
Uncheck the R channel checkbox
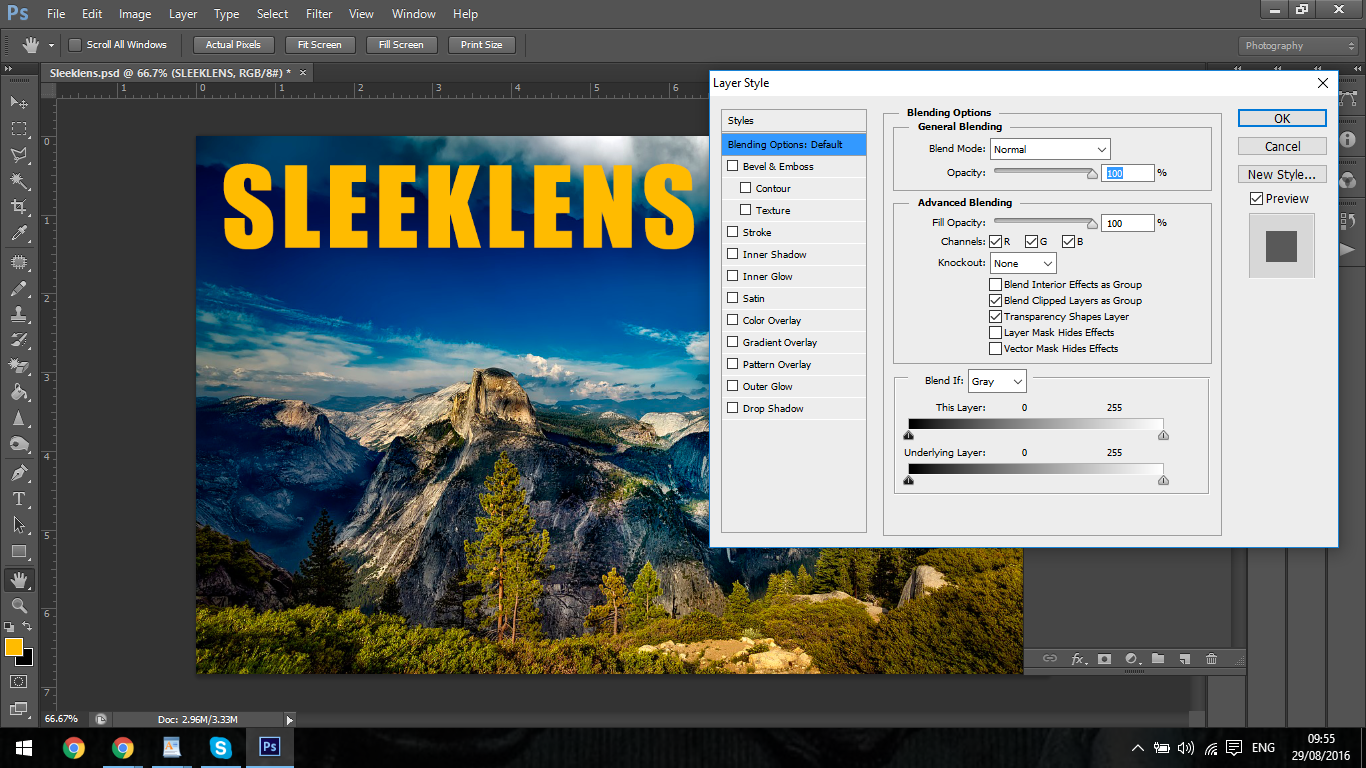[x=995, y=241]
